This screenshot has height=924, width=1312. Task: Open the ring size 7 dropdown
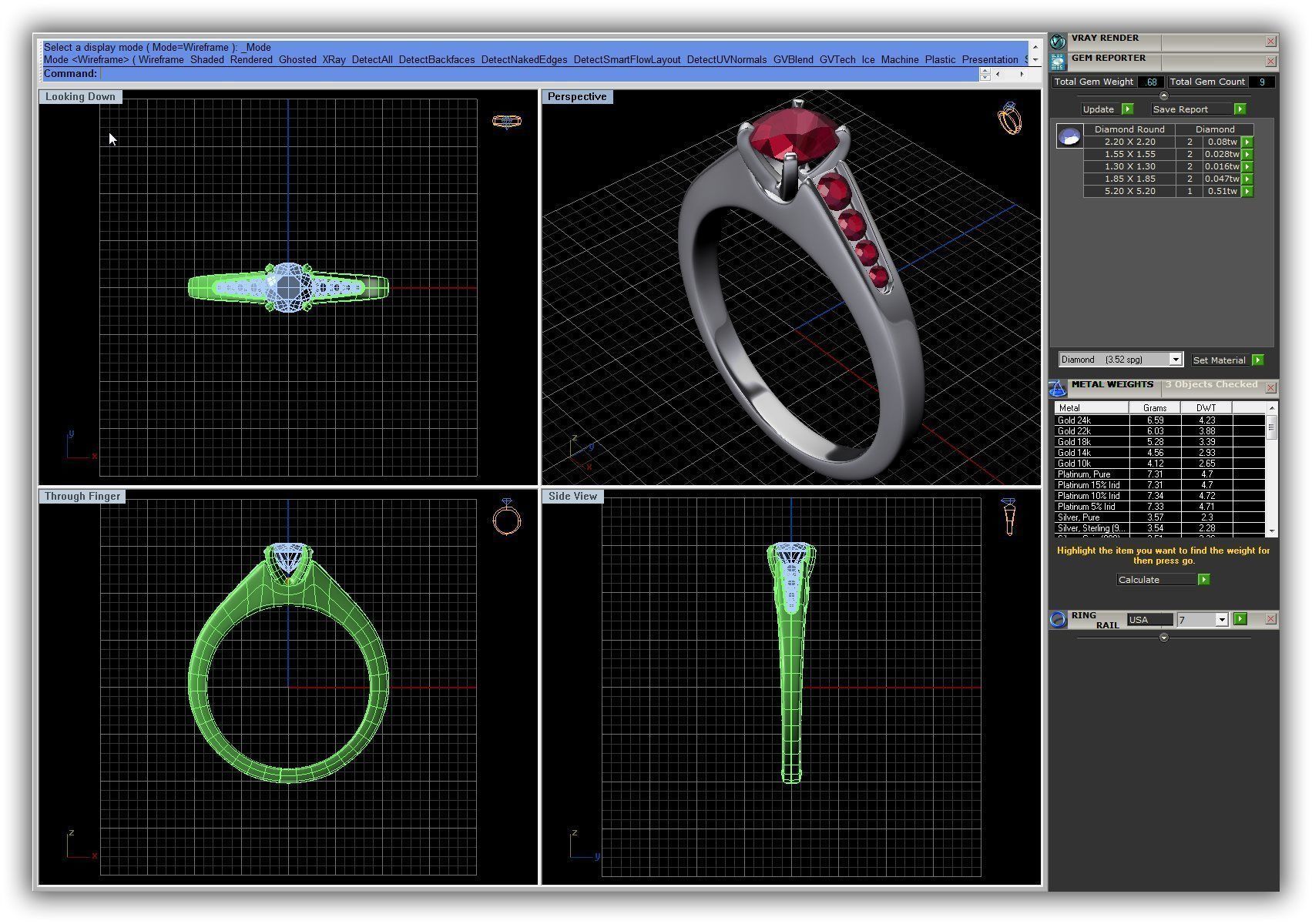[1221, 620]
